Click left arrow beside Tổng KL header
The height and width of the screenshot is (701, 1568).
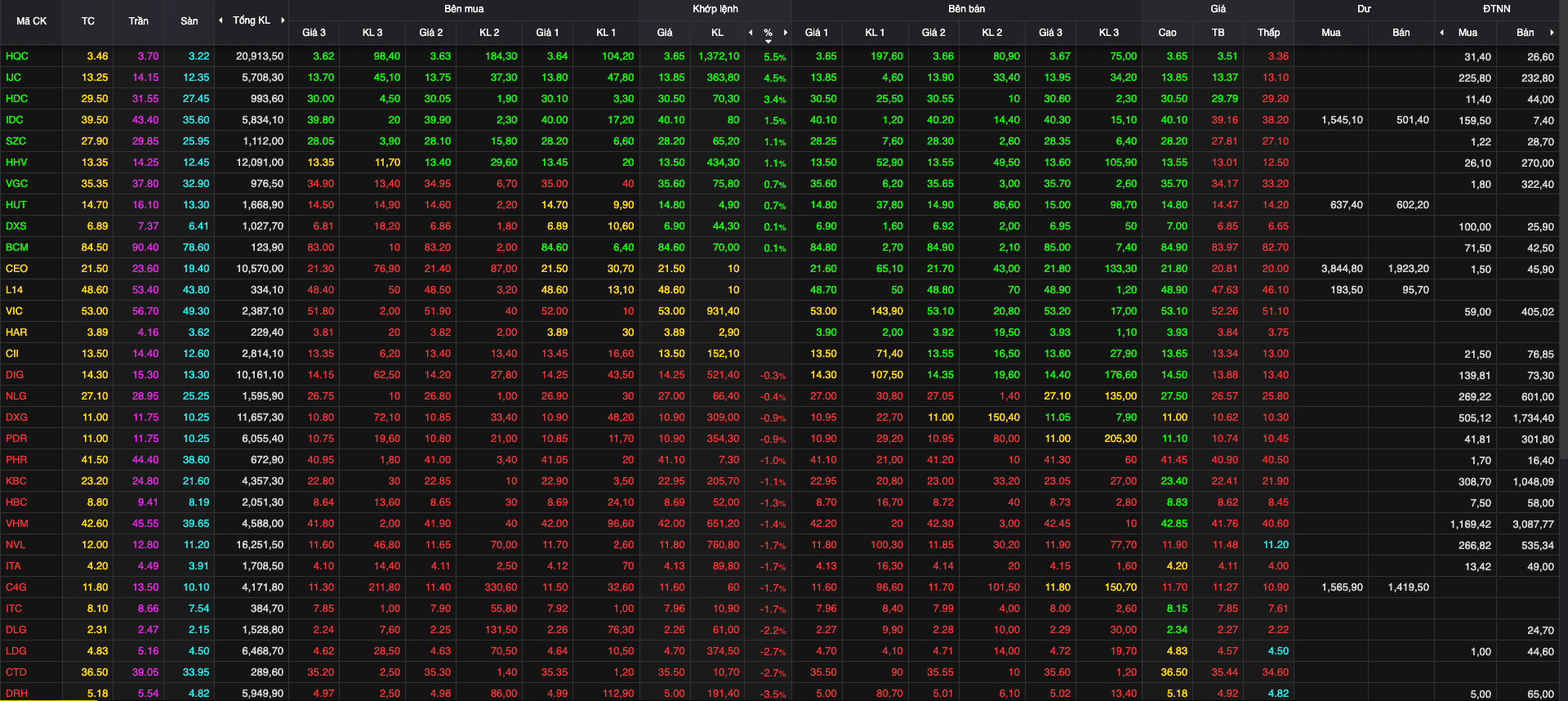[x=220, y=20]
